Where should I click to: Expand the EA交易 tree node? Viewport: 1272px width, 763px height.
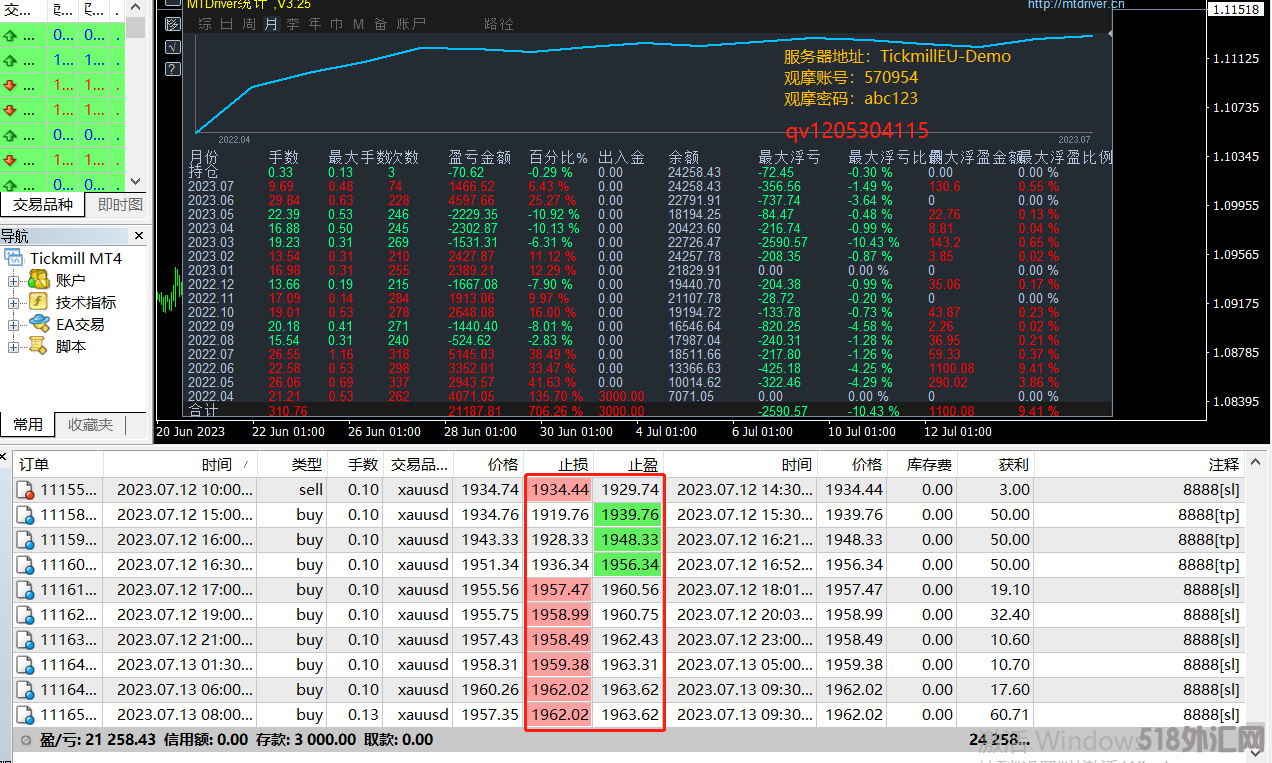[x=14, y=325]
